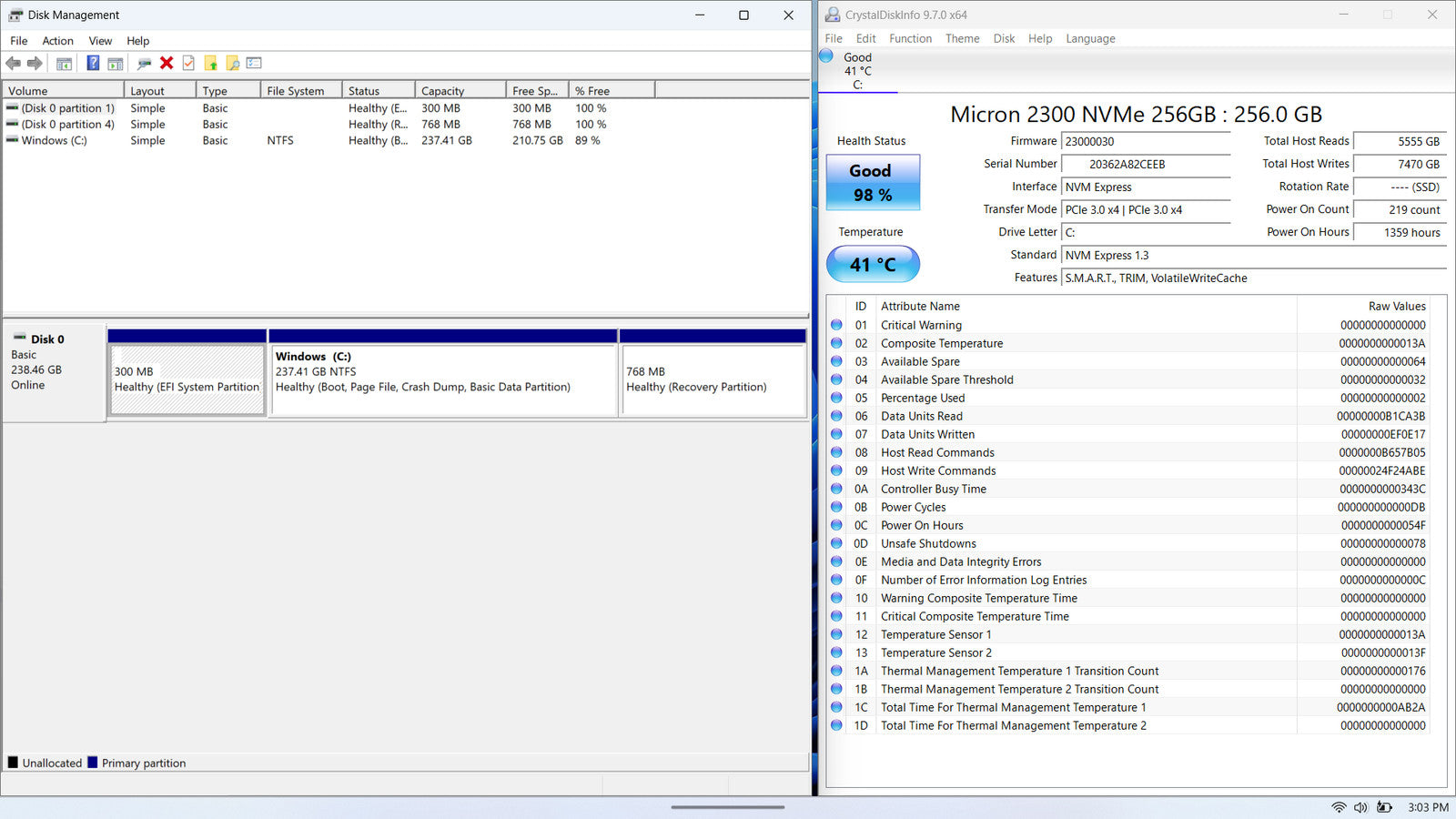Select the 768 MB Recovery Partition block
This screenshot has width=1456, height=819.
coord(712,380)
